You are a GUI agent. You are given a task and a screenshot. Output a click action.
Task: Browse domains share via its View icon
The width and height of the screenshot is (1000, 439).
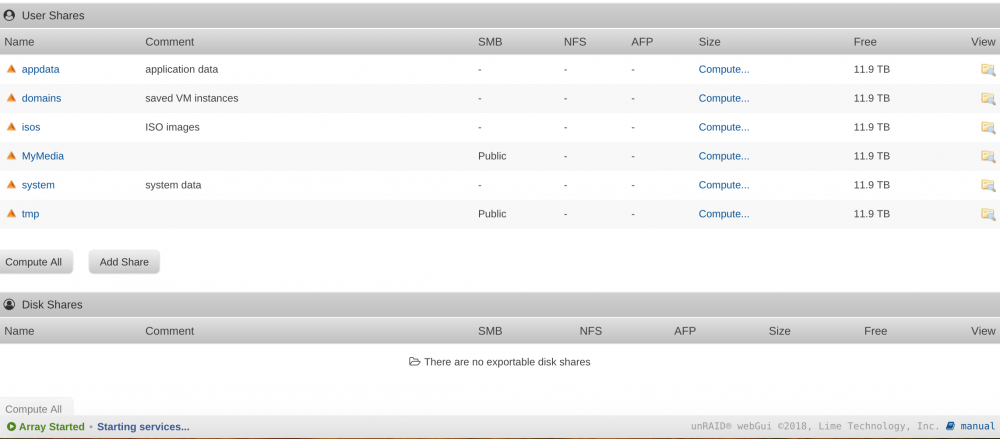pos(988,98)
